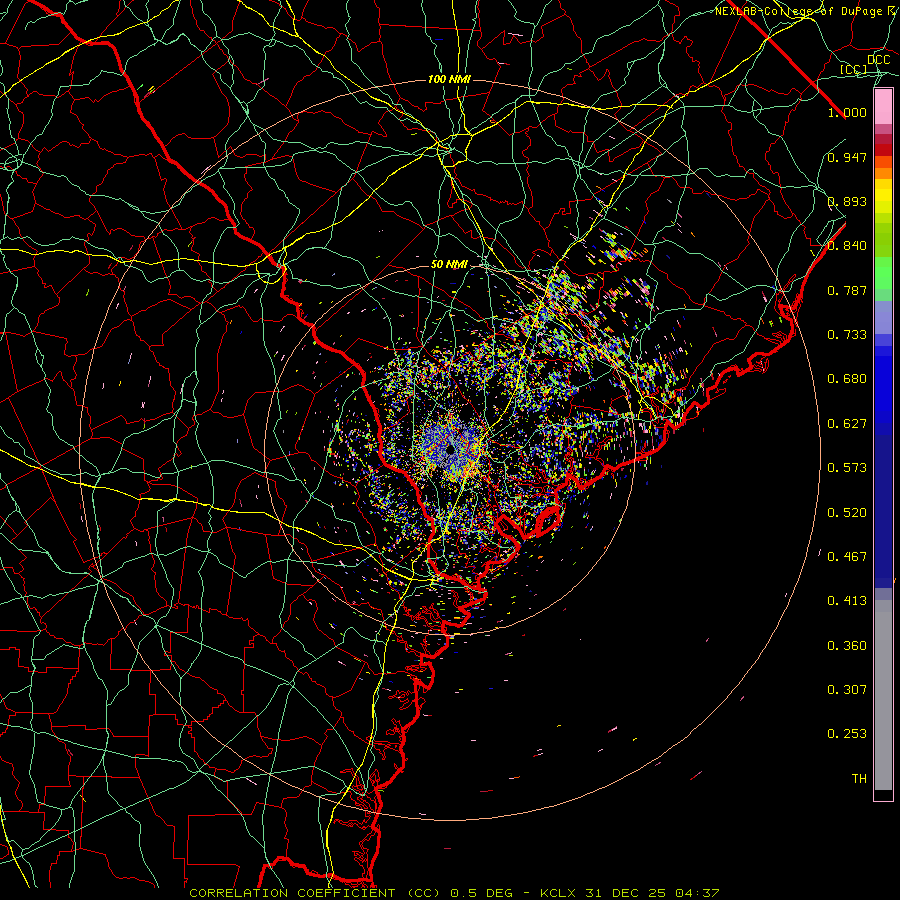Viewport: 900px width, 900px height.
Task: Click the 04:37 timestamp
Action: tap(697, 893)
